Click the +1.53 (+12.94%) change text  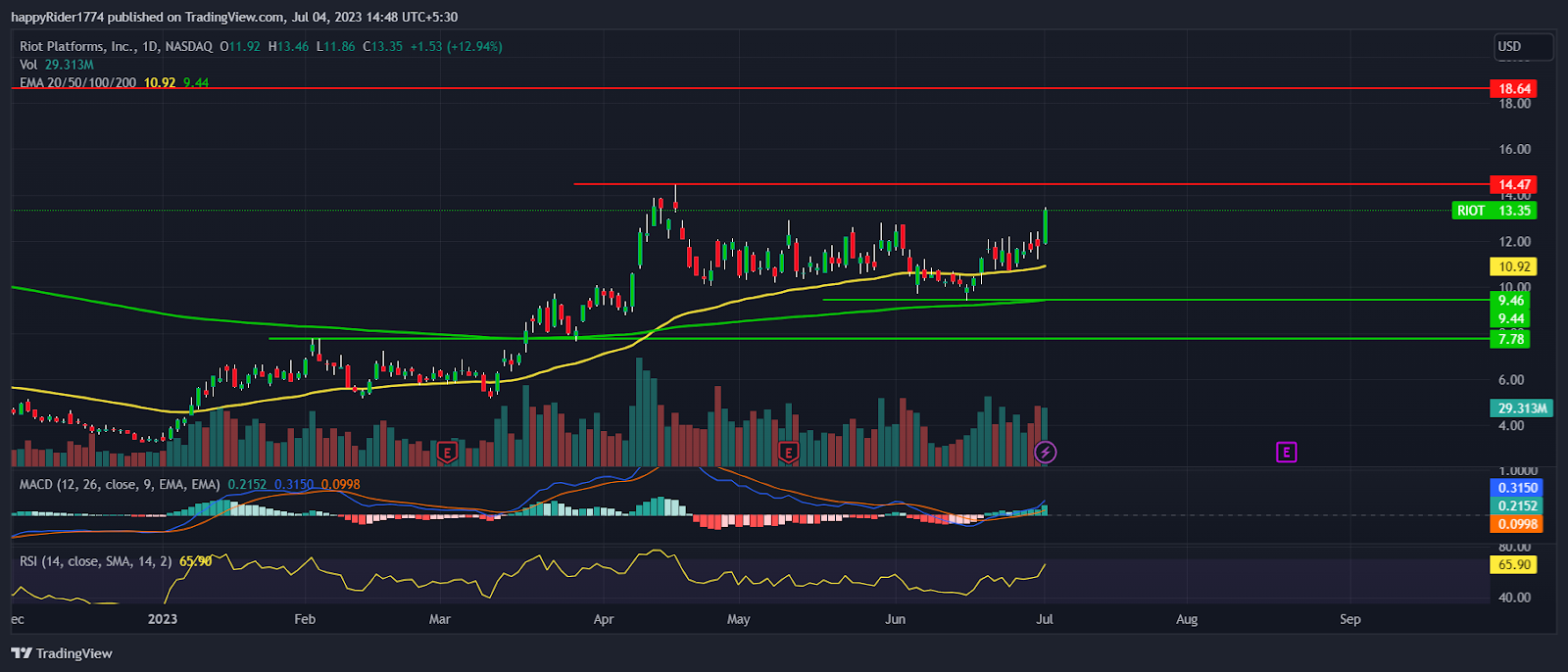(x=457, y=46)
